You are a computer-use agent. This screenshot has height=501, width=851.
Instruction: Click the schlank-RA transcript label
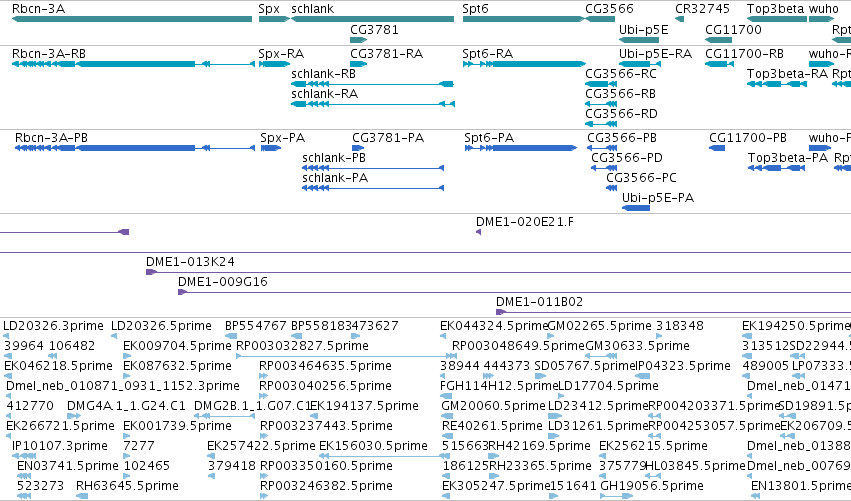(x=325, y=94)
